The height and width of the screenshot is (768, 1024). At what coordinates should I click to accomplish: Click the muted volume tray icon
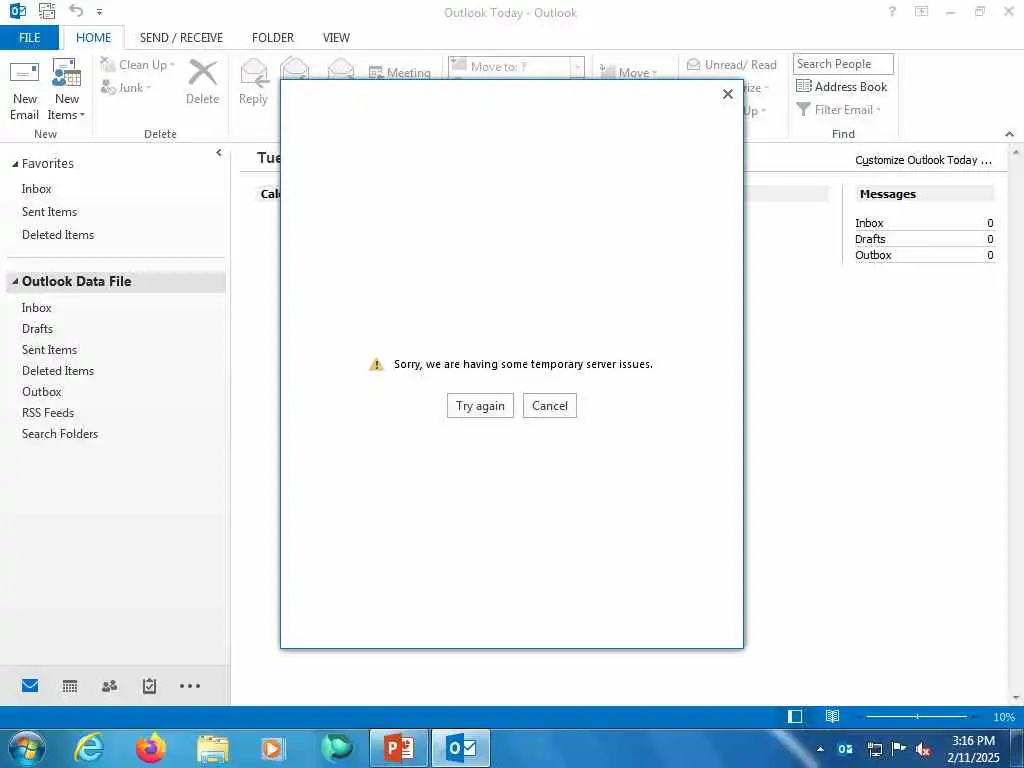pyautogui.click(x=923, y=749)
